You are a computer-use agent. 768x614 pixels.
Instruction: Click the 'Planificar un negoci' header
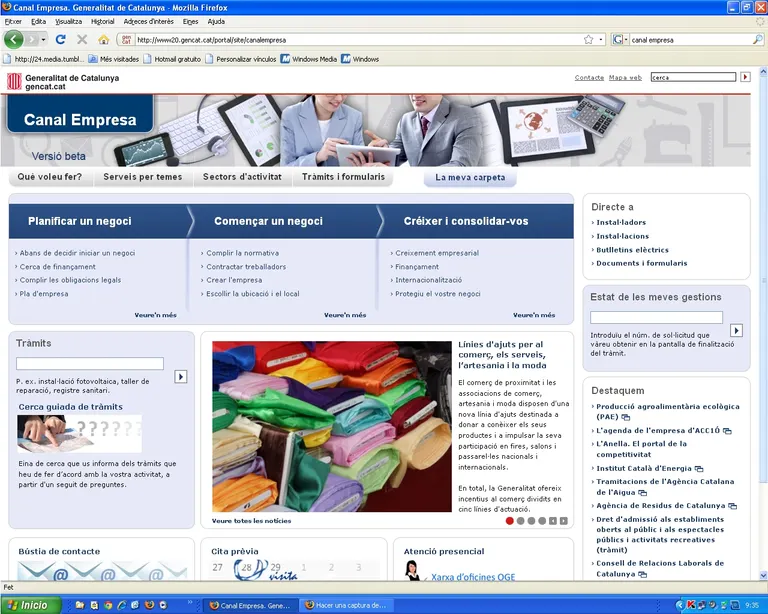click(x=80, y=221)
